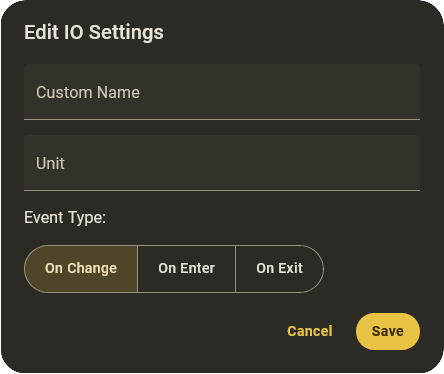Select the On Enter event type
The height and width of the screenshot is (374, 444).
click(x=186, y=269)
